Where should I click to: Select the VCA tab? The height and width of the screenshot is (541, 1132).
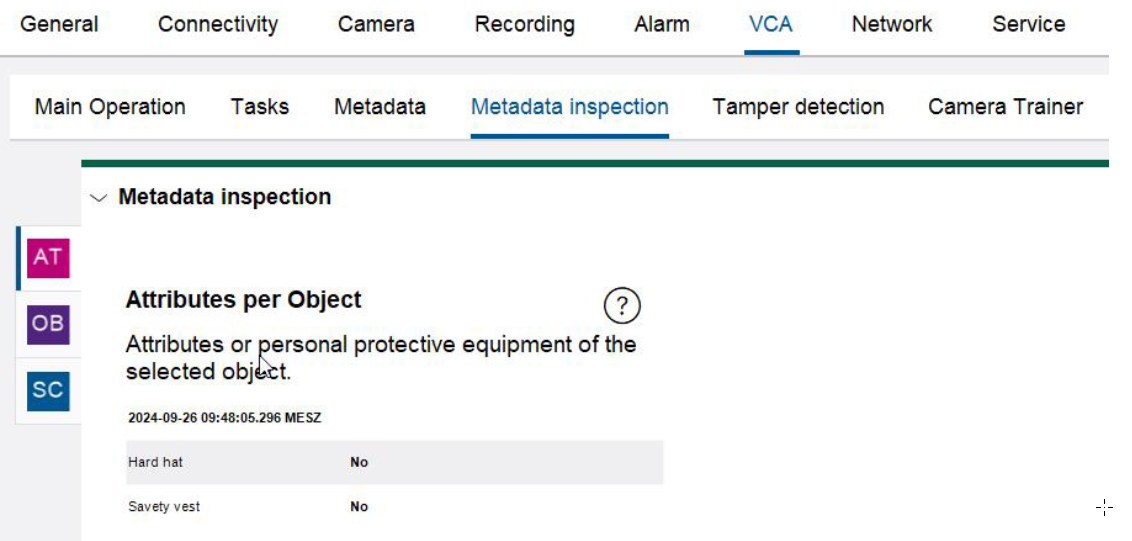point(771,25)
